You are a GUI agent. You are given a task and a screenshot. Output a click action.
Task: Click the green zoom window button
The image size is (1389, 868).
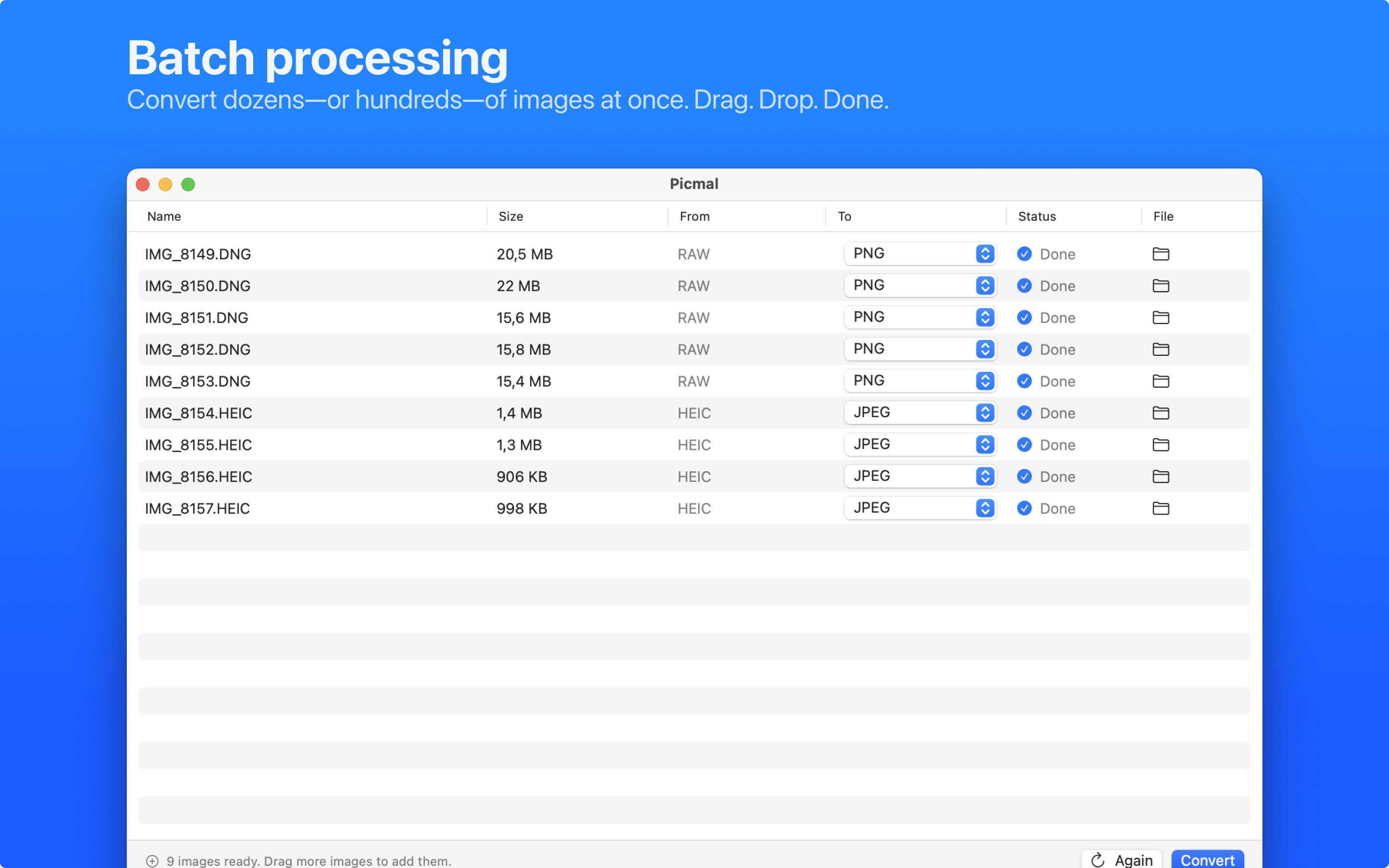(x=188, y=184)
